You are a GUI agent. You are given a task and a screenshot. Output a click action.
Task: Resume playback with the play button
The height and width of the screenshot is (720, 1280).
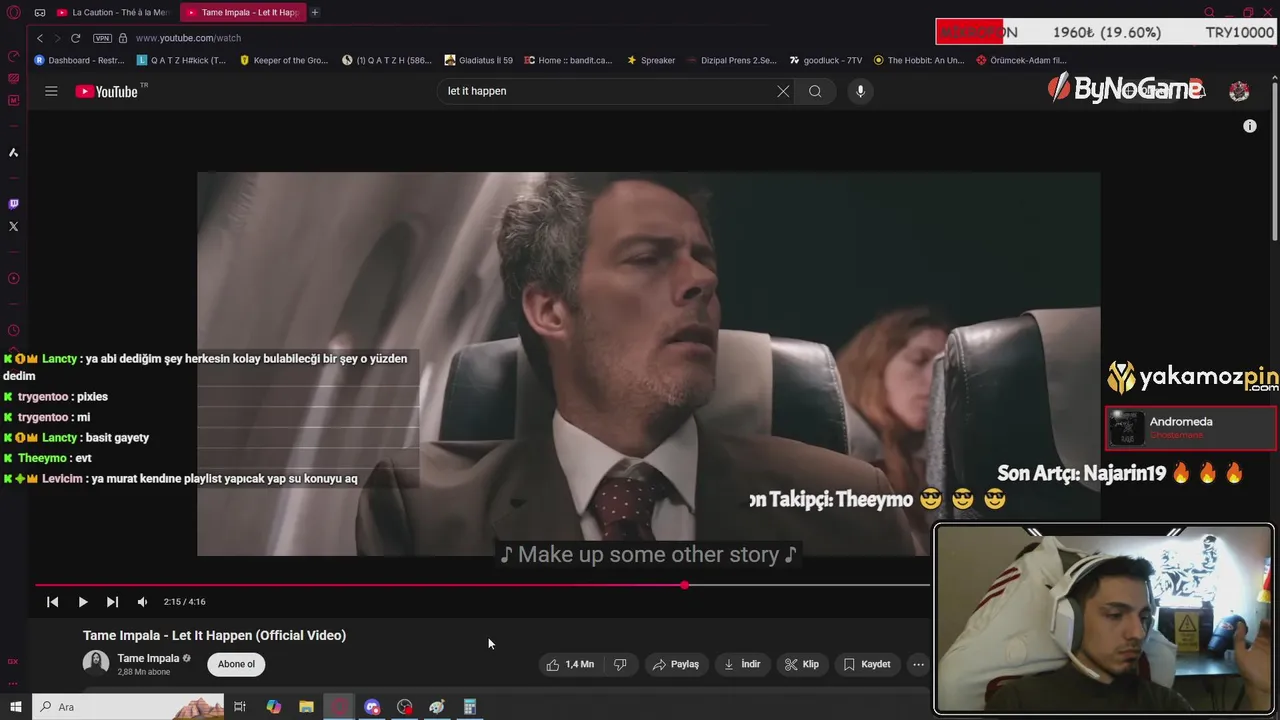coord(83,602)
